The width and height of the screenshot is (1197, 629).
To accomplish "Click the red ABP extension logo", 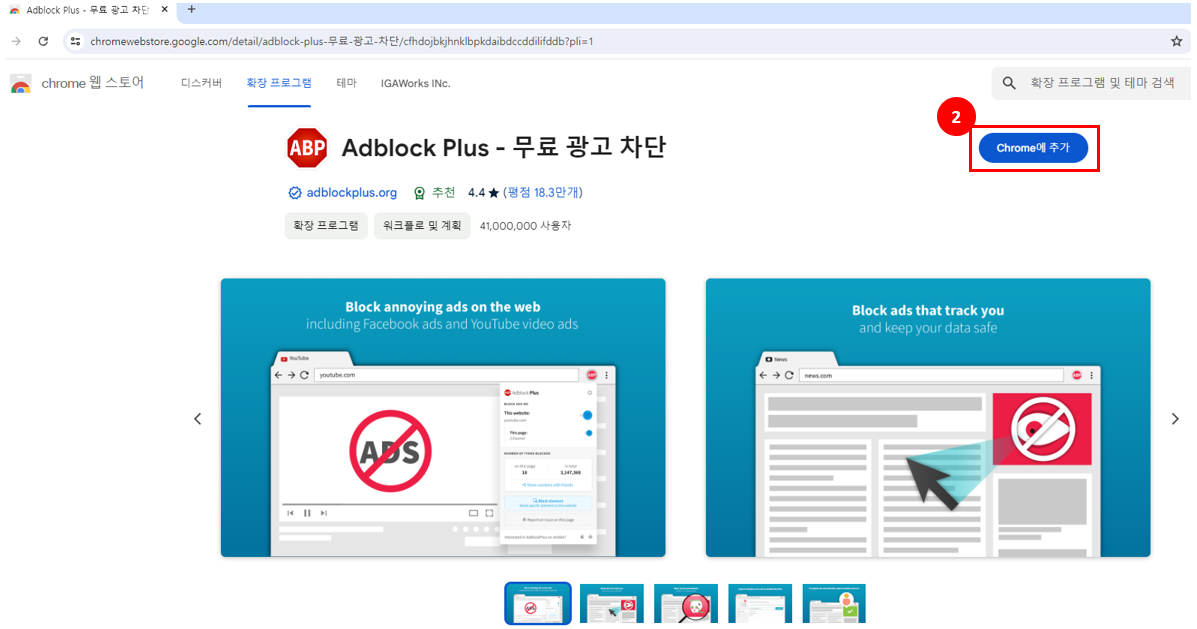I will (307, 147).
